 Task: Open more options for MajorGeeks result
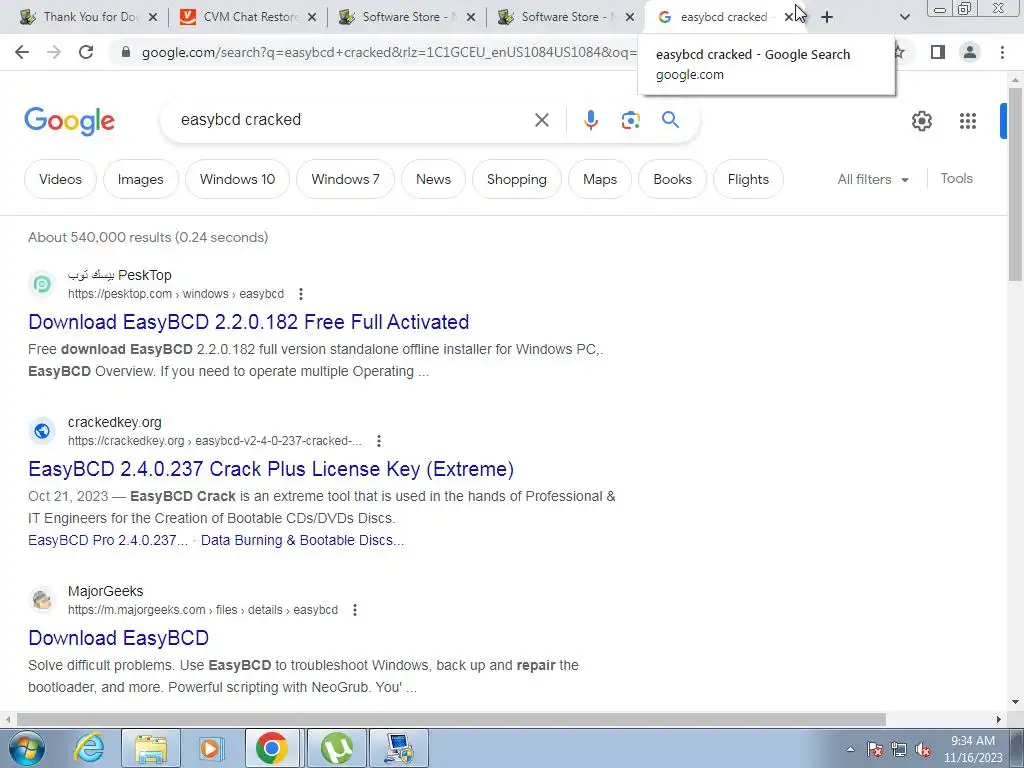click(355, 610)
